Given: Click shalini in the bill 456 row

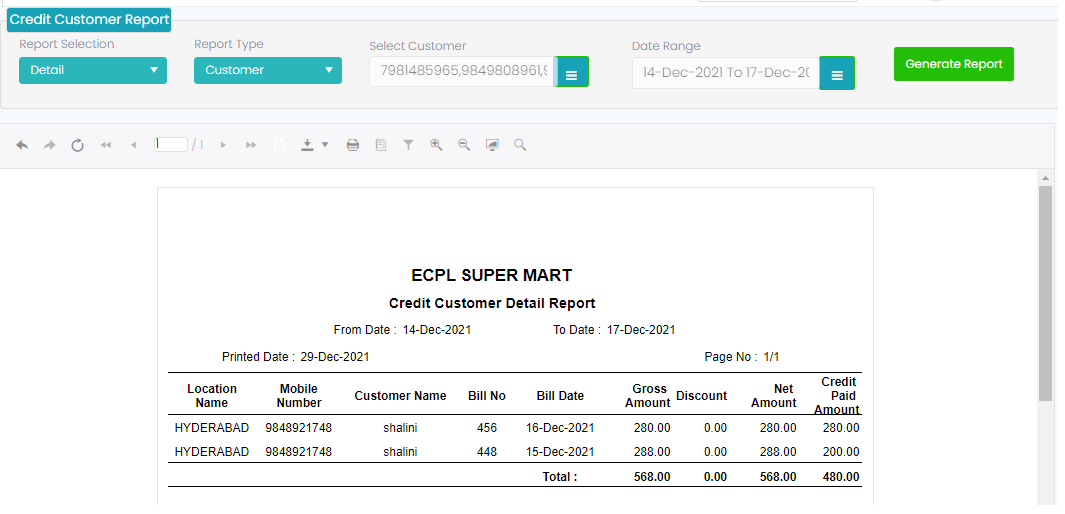Looking at the screenshot, I should [x=400, y=428].
